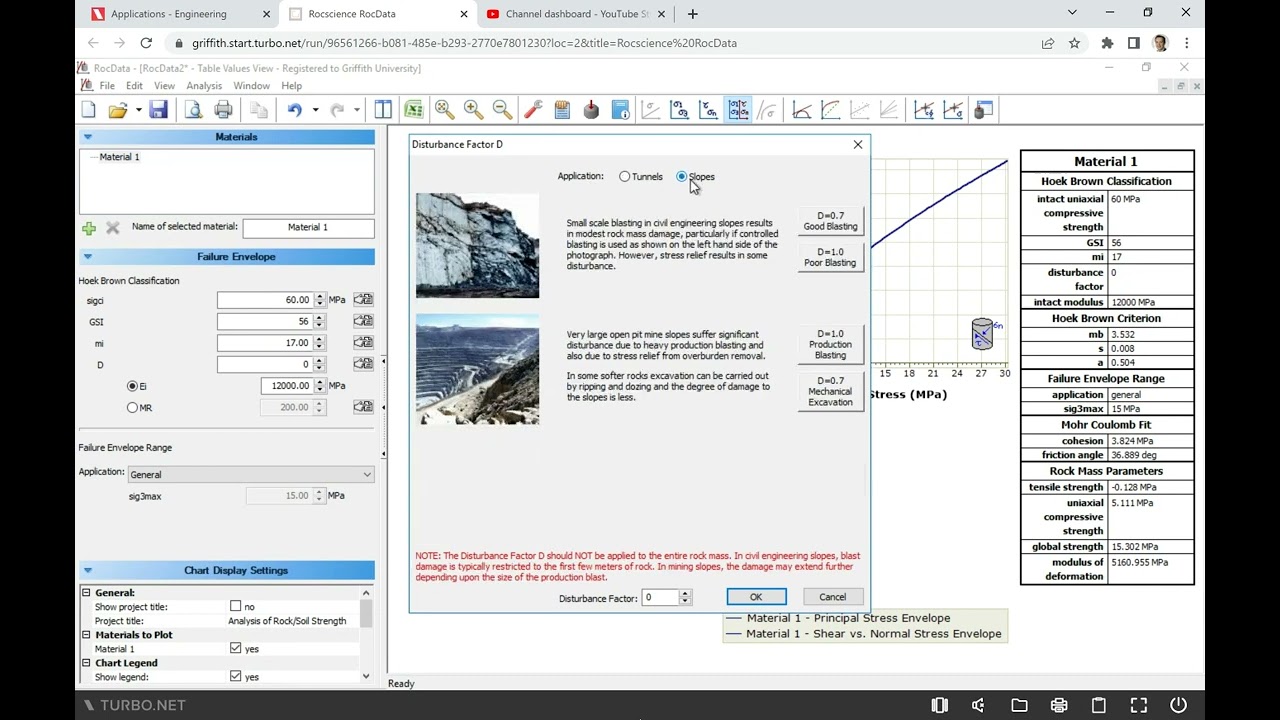Activate instantaneous c-phi sampler tool
This screenshot has width=1280, height=720.
[x=924, y=110]
